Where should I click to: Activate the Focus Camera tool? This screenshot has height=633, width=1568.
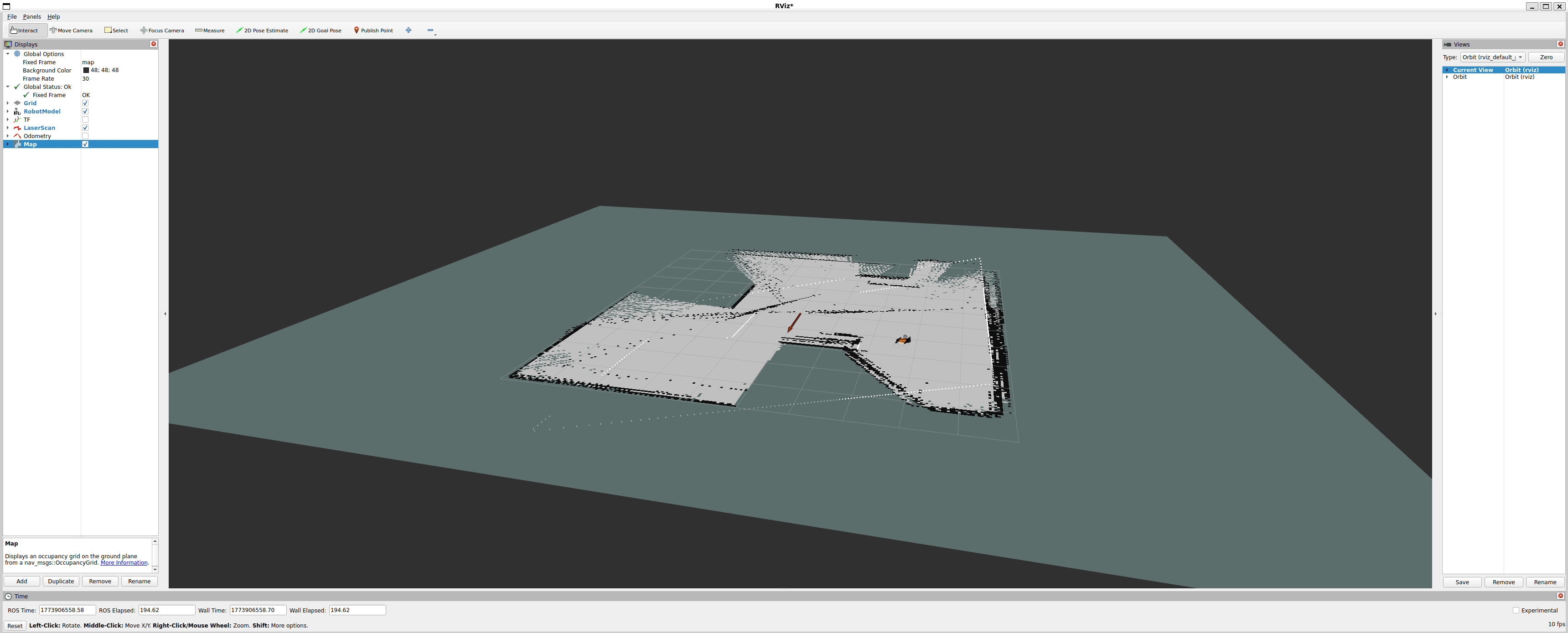coord(162,31)
